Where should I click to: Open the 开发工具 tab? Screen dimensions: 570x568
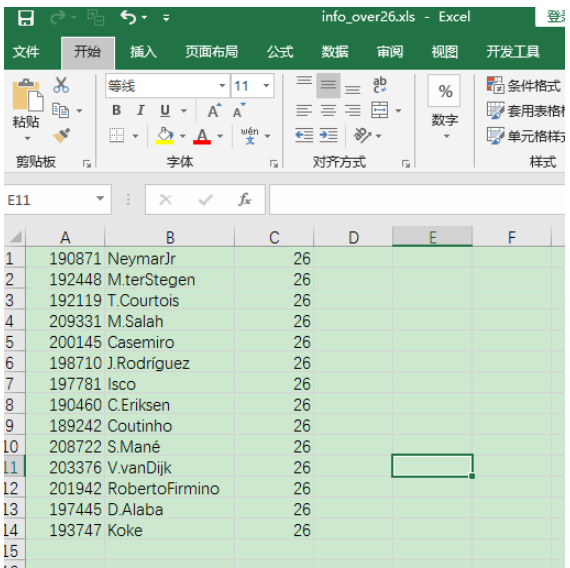click(513, 52)
